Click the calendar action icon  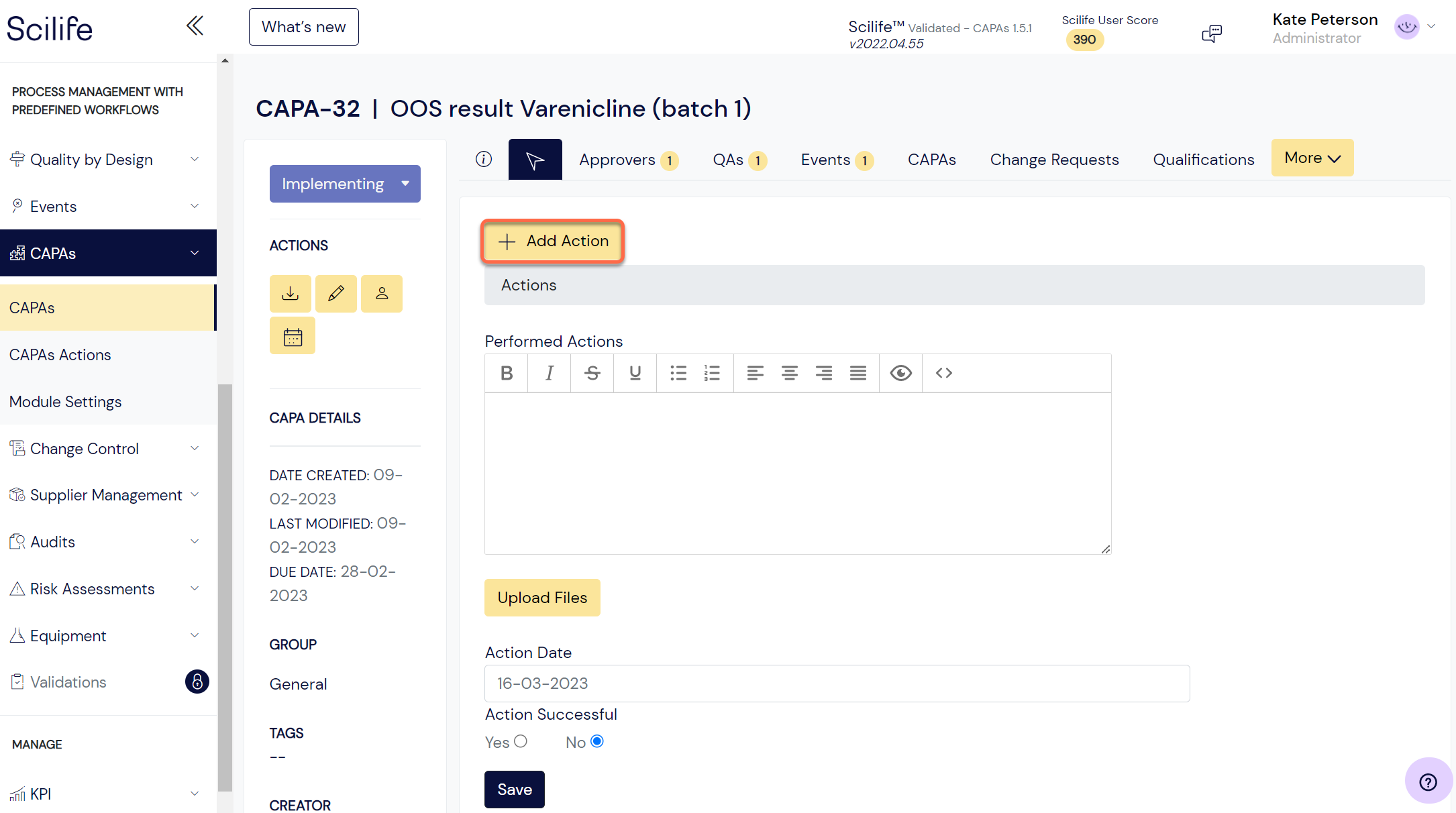(x=292, y=335)
